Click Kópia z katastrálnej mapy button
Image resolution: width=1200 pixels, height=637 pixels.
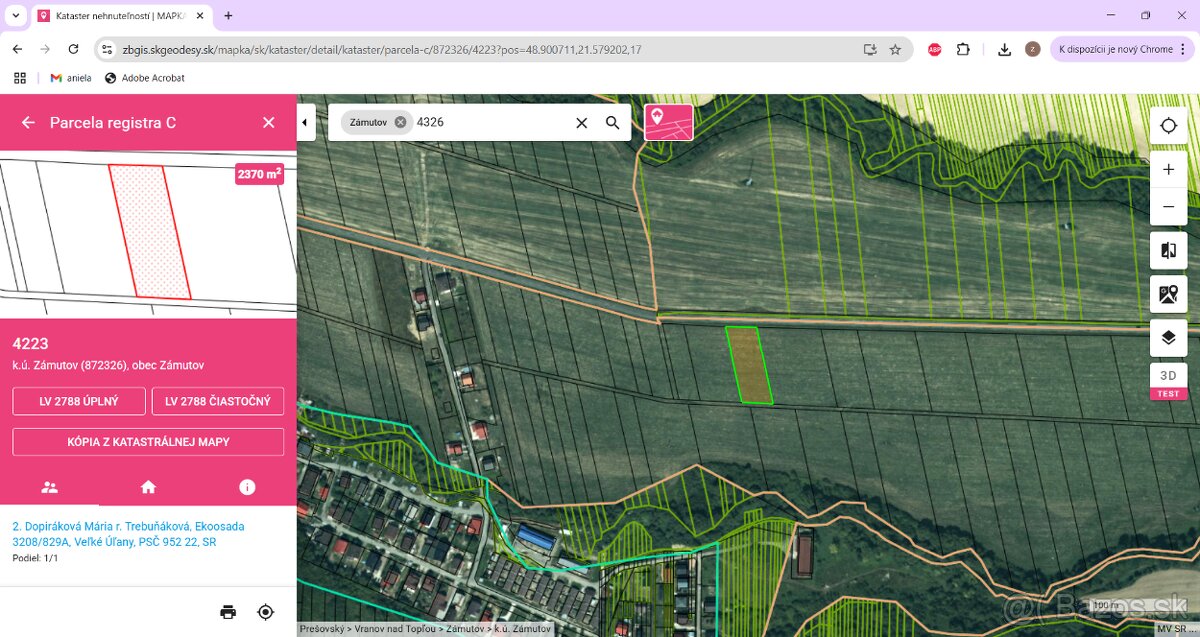pyautogui.click(x=148, y=442)
